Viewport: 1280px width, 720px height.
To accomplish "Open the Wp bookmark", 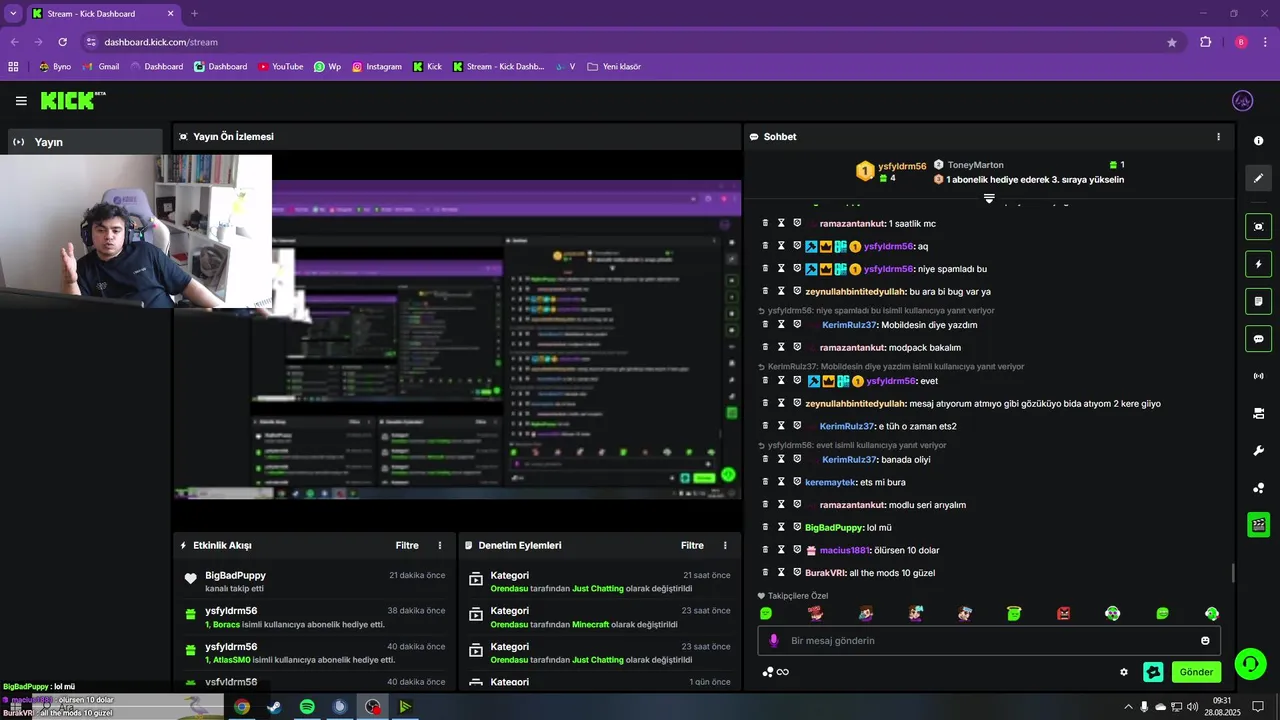I will point(327,67).
